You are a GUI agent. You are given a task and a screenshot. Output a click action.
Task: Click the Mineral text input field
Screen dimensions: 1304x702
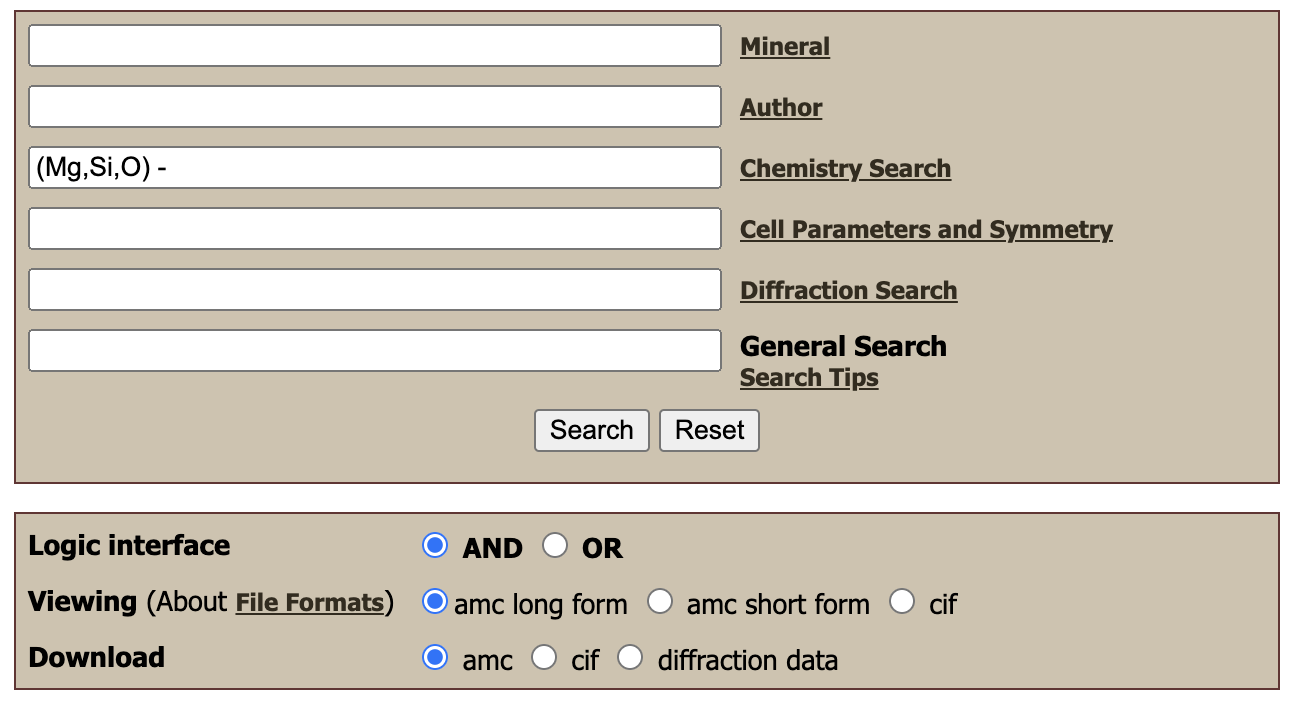(x=375, y=46)
